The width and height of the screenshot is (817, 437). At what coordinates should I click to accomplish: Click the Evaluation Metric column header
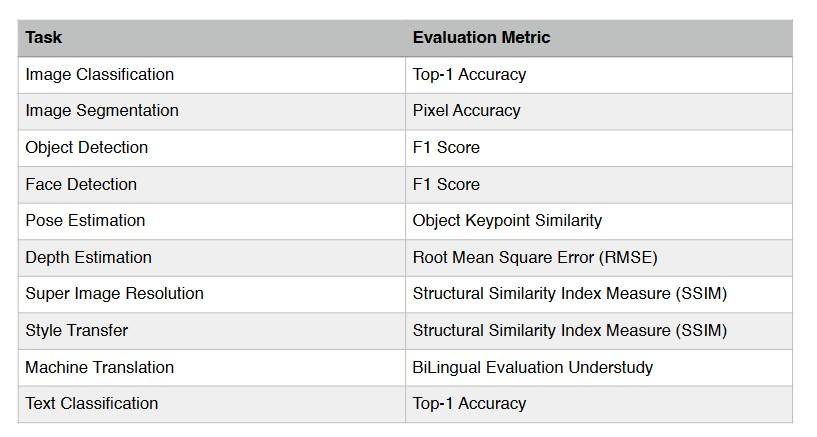pyautogui.click(x=481, y=38)
